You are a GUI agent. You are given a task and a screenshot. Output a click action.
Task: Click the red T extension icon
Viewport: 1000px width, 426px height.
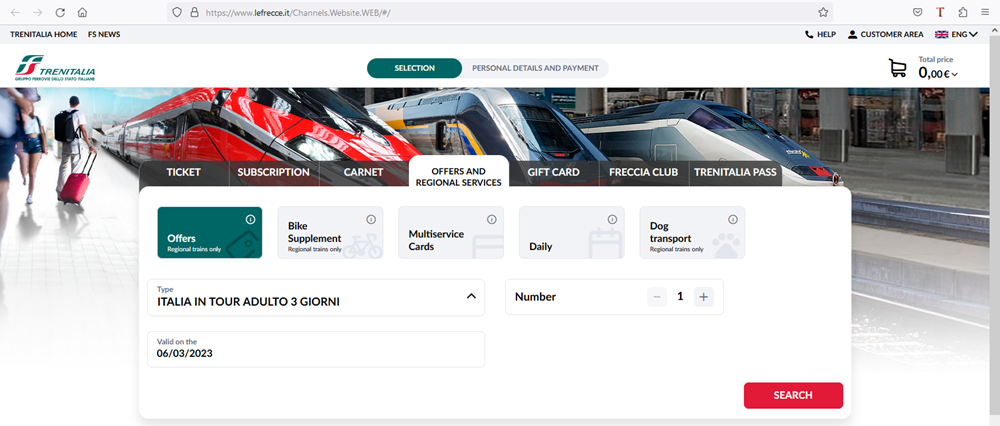point(940,12)
